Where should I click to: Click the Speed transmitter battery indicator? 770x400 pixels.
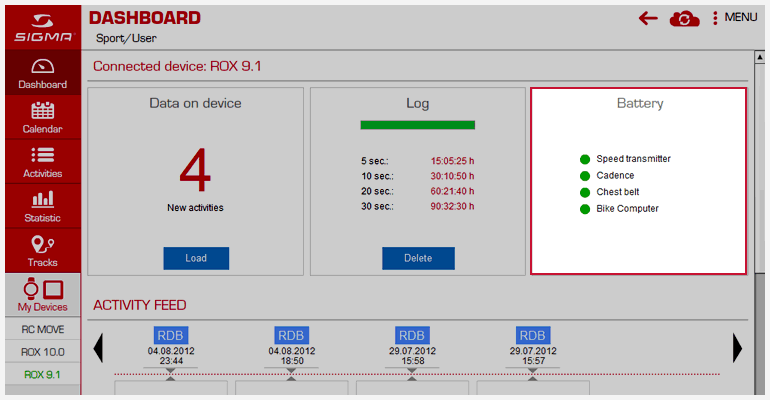point(584,159)
